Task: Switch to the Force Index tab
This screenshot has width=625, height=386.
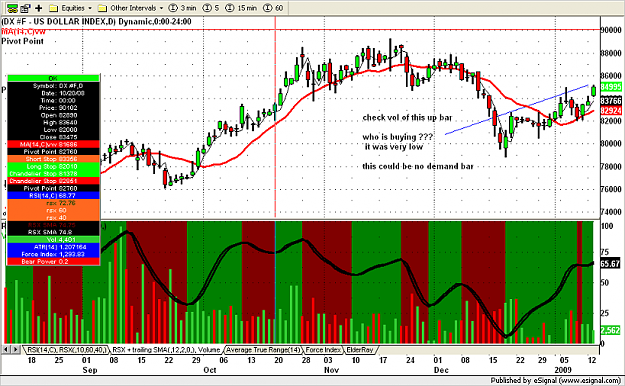Action: (x=323, y=350)
